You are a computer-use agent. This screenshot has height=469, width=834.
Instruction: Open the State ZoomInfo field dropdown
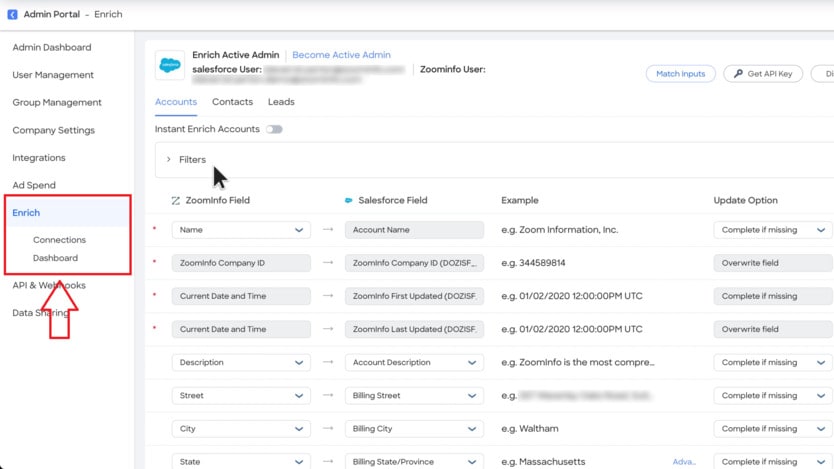[241, 462]
